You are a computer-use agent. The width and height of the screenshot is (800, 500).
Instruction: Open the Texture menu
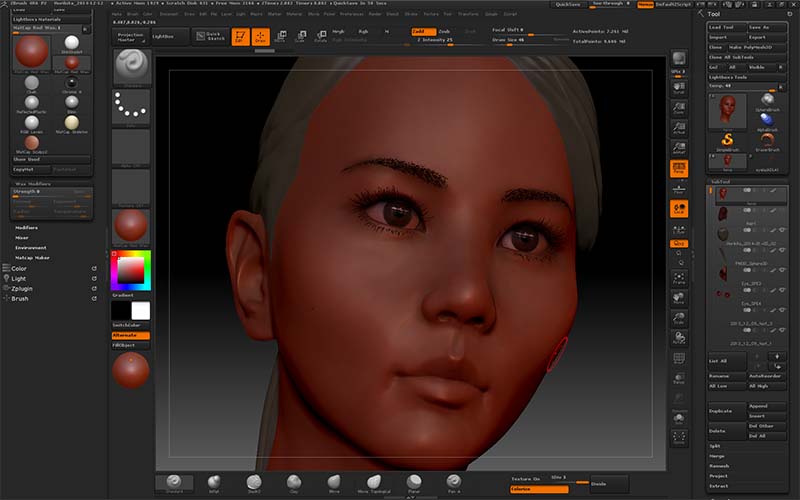(431, 14)
